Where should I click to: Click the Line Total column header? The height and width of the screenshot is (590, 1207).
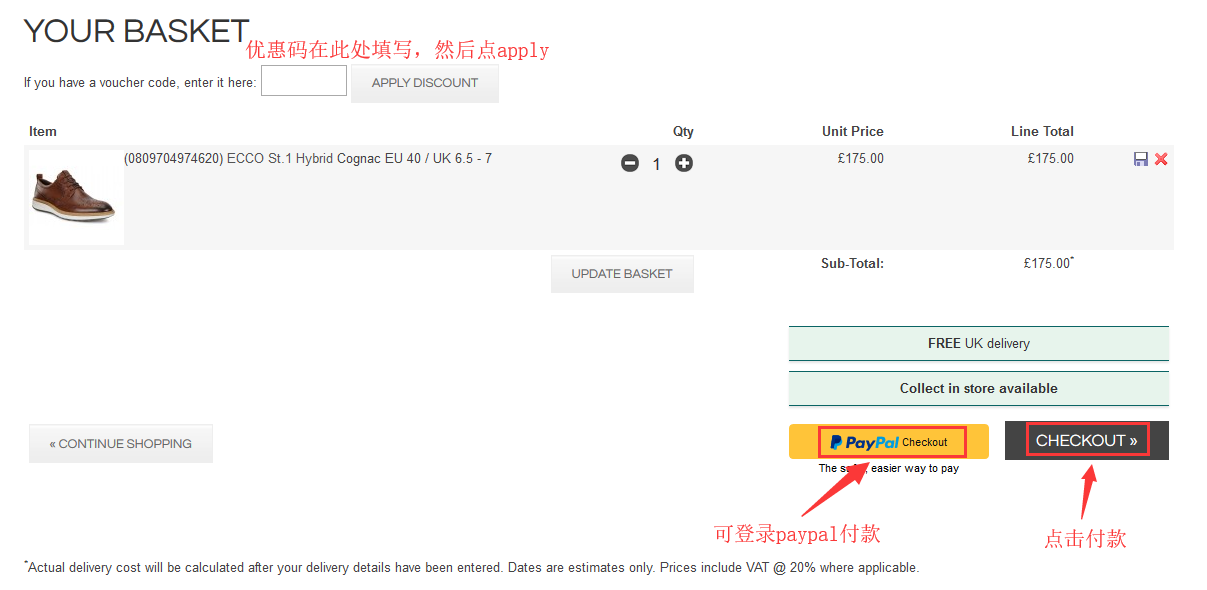pyautogui.click(x=1042, y=131)
